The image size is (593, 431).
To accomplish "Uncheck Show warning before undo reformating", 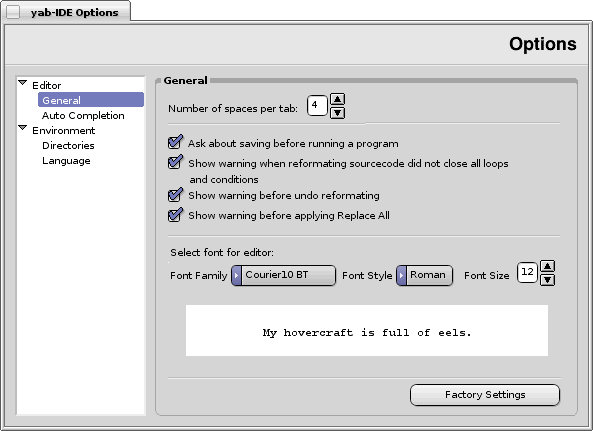I will click(x=175, y=194).
